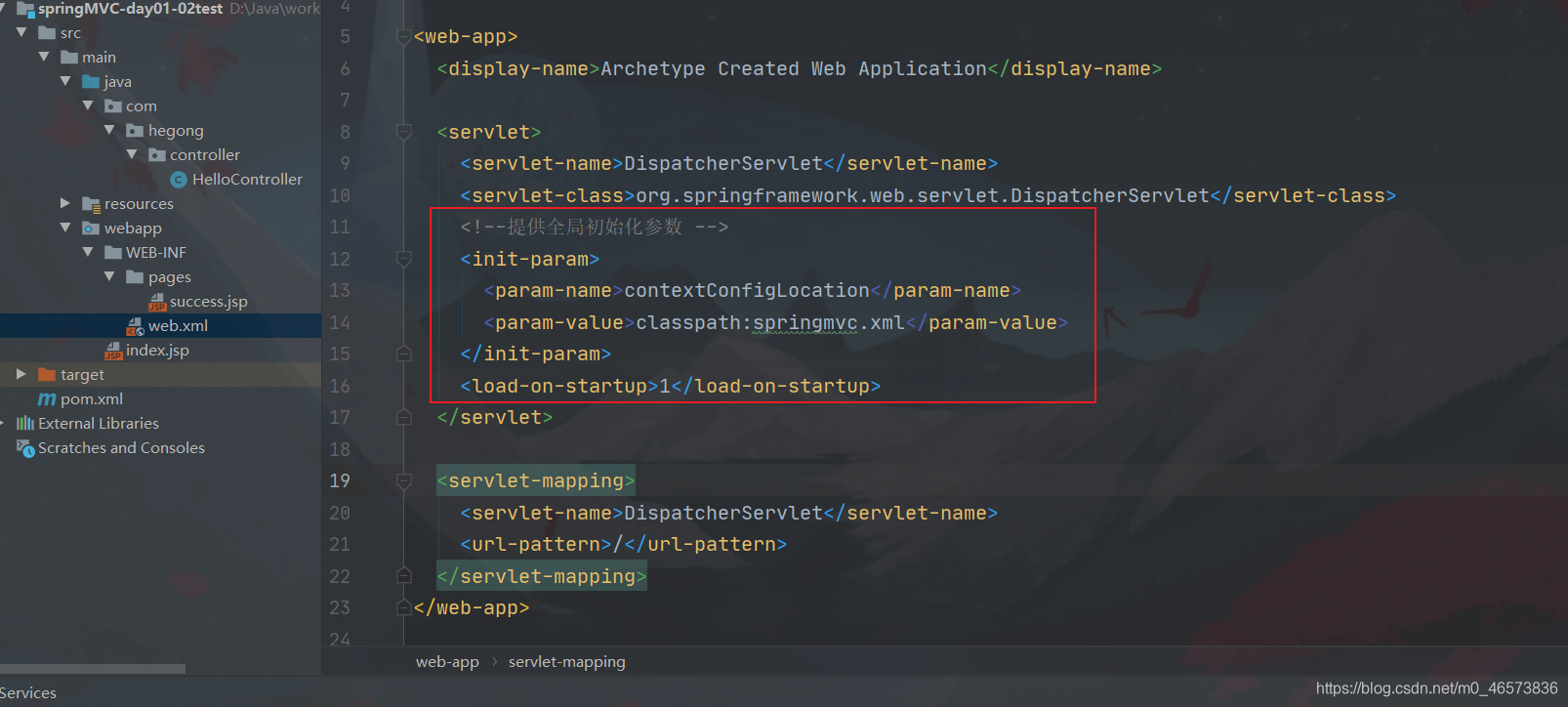Click the resources folder icon
The height and width of the screenshot is (707, 1568).
click(91, 203)
